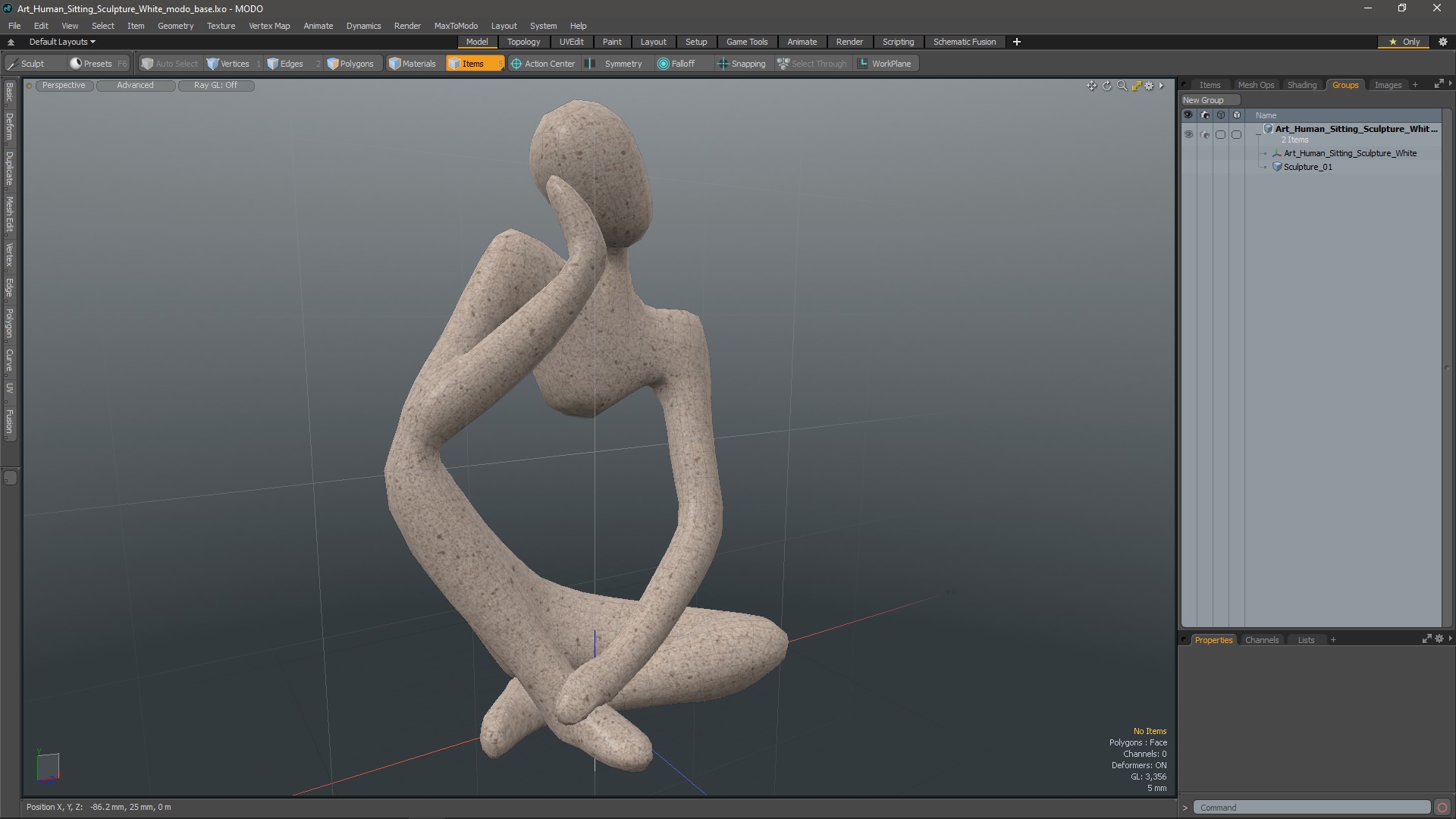Toggle render camera icon of group row
Image resolution: width=1456 pixels, height=819 pixels.
coord(1205,134)
